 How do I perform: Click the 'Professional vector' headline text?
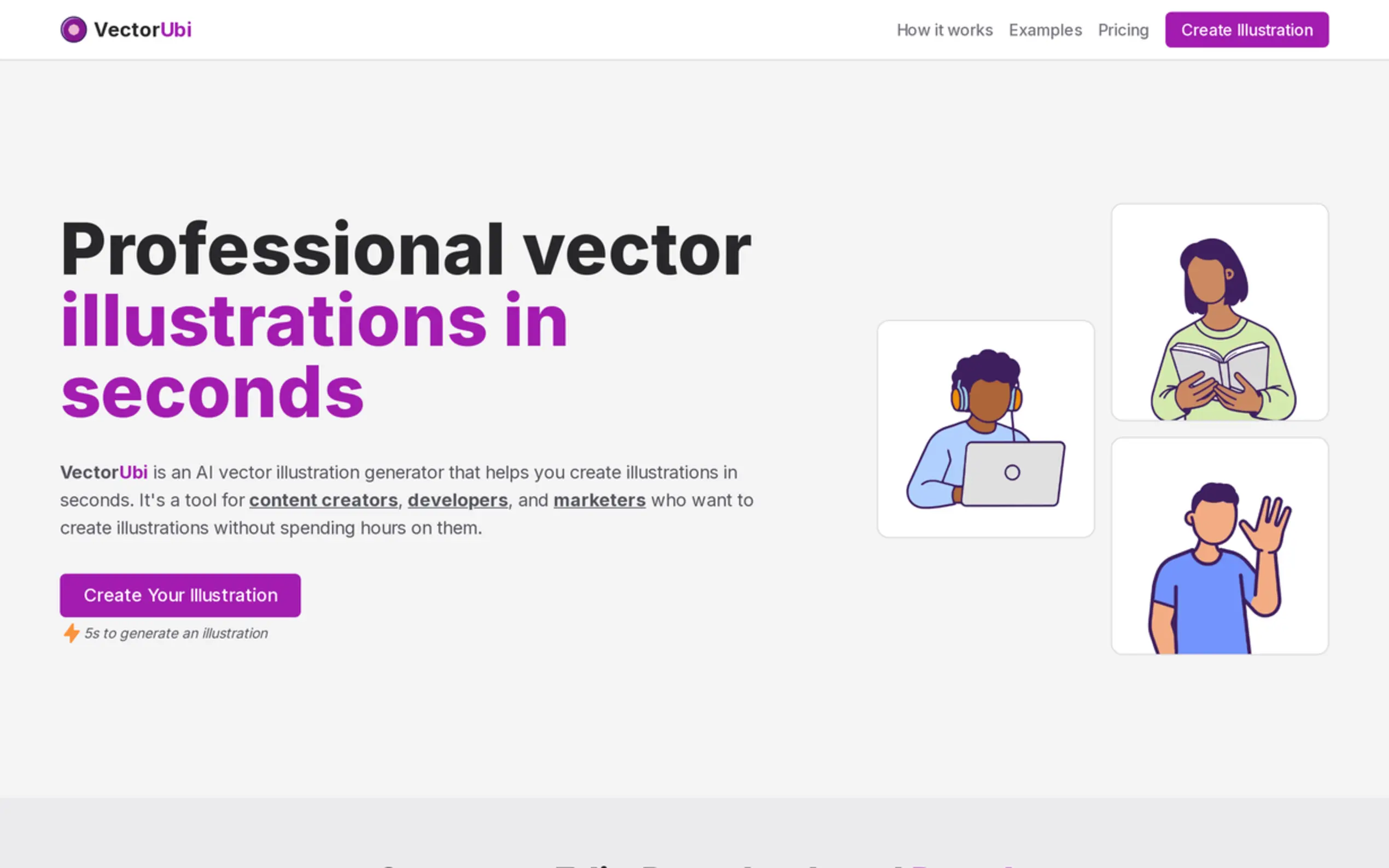pos(405,249)
